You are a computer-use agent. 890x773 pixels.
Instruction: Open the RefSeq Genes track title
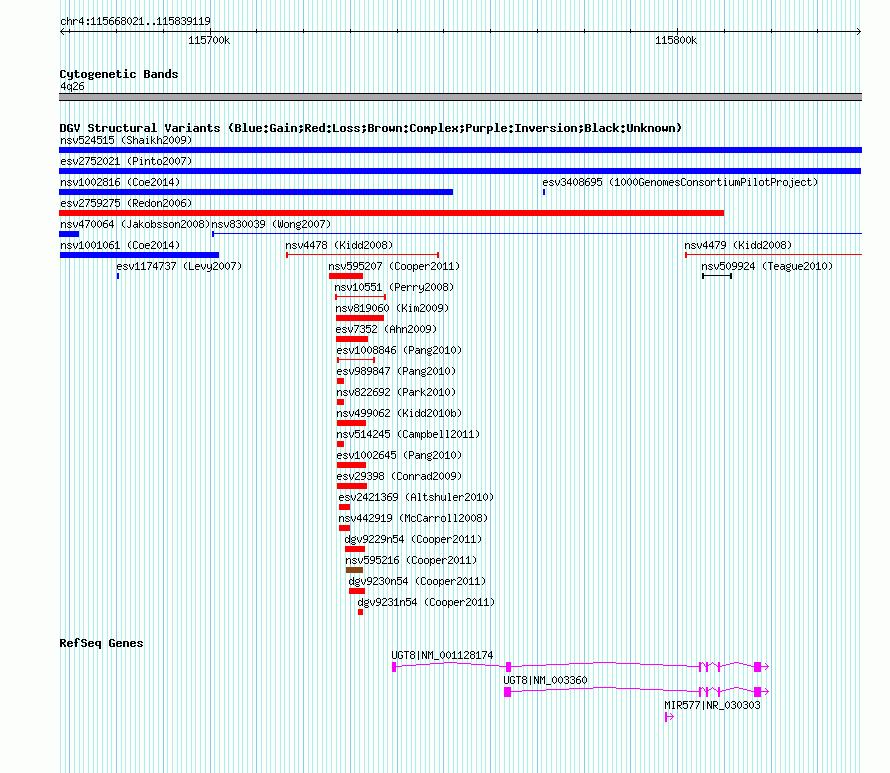[101, 643]
